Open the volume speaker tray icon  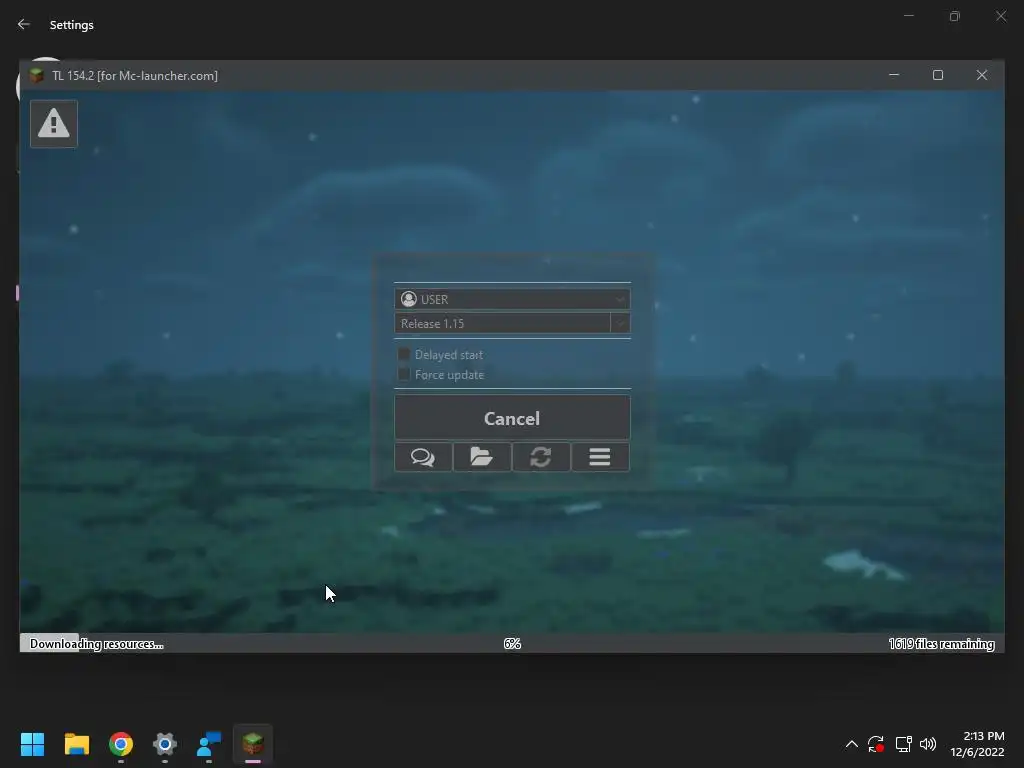928,744
